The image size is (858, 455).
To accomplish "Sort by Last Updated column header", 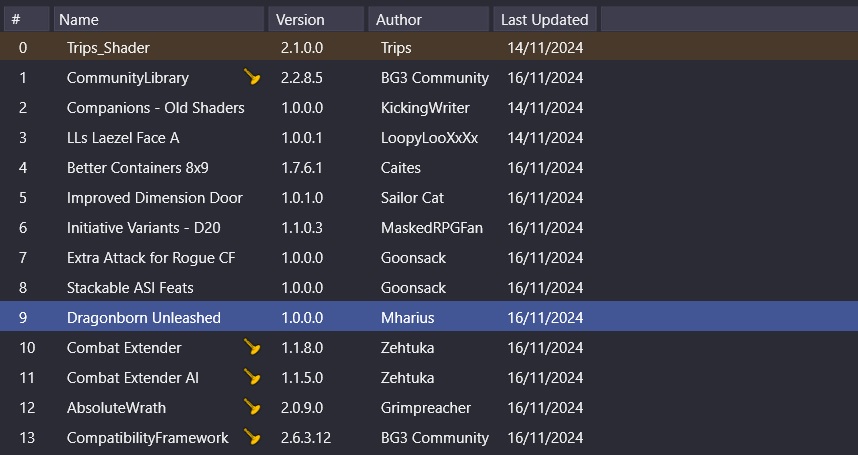I will coord(545,19).
